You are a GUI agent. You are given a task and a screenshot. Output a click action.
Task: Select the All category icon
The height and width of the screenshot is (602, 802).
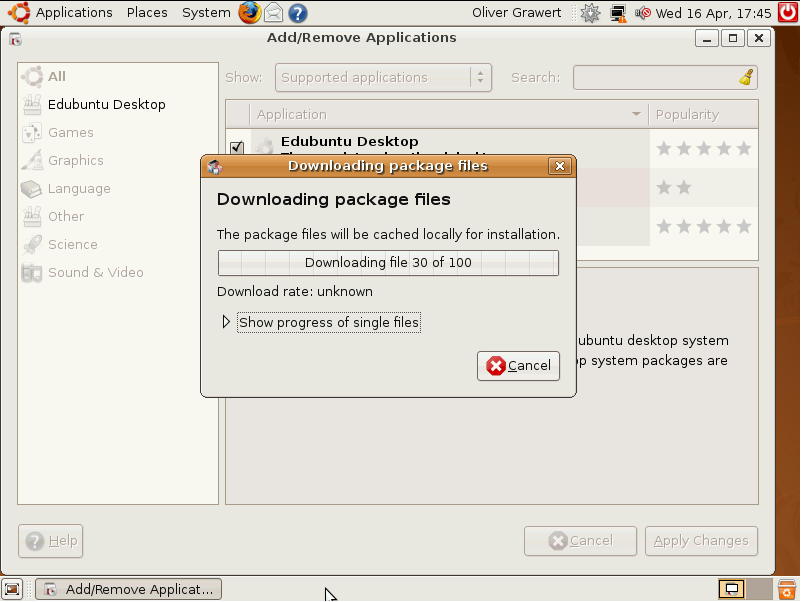coord(32,77)
